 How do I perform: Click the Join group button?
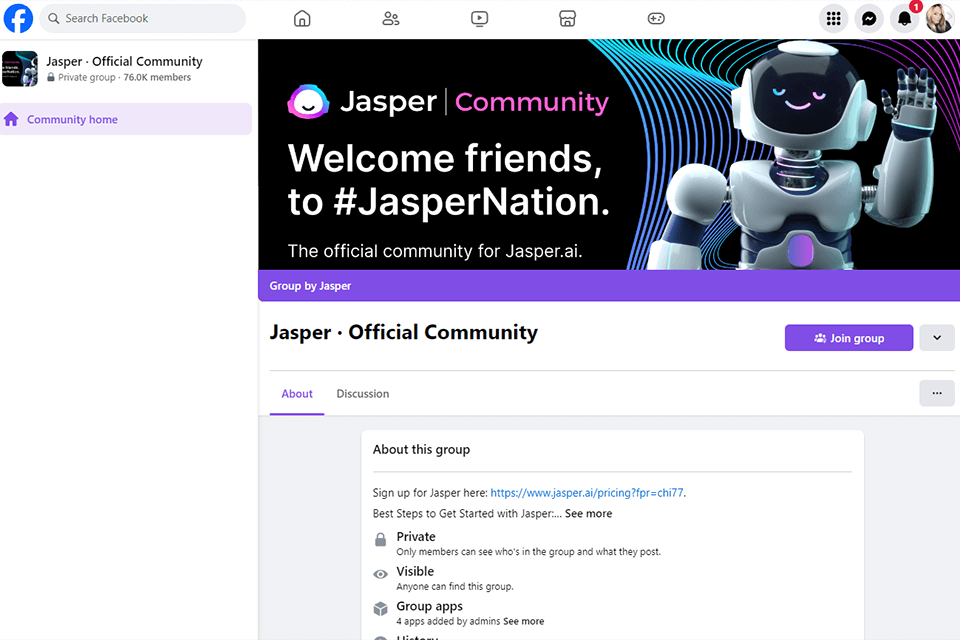coord(849,338)
